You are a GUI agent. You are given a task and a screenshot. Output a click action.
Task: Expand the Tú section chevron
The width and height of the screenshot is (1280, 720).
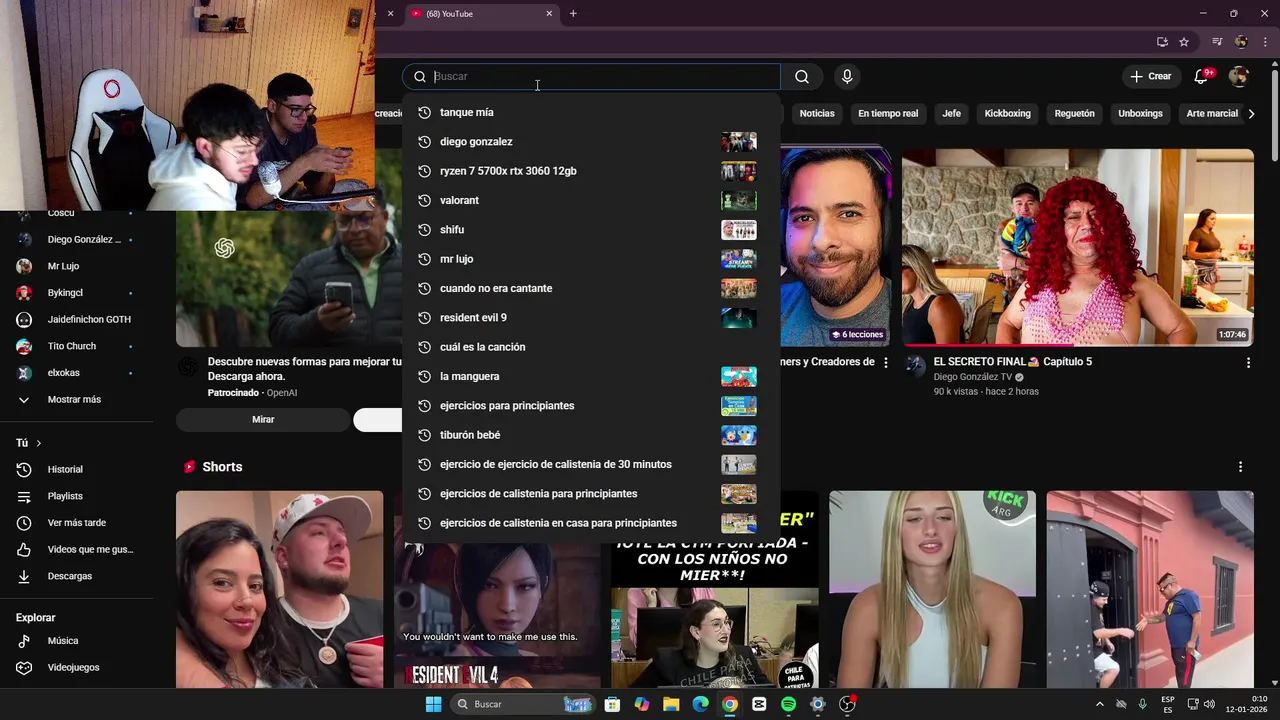pyautogui.click(x=39, y=443)
